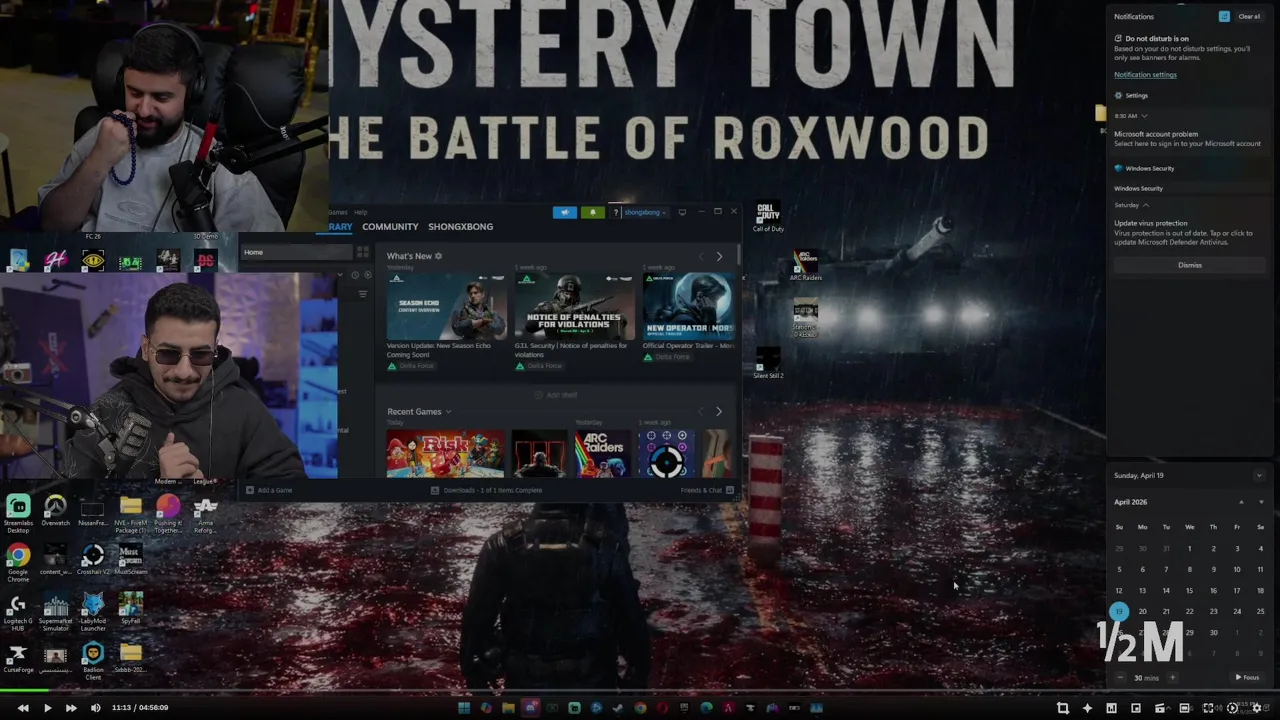Select the Supermarket Simulator shortcut
1280x720 pixels.
pos(55,613)
